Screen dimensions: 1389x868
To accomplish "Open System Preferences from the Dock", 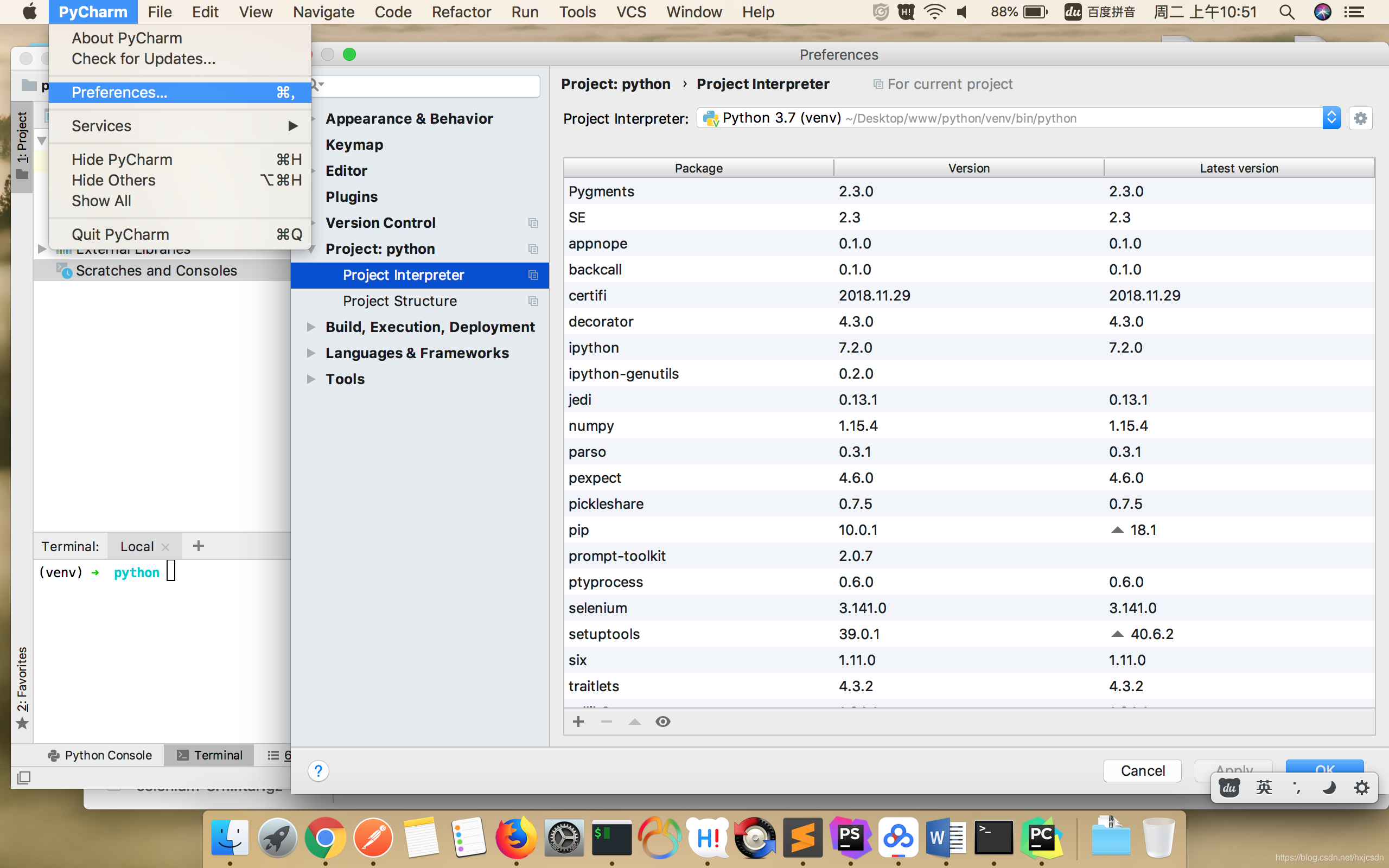I will tap(564, 837).
